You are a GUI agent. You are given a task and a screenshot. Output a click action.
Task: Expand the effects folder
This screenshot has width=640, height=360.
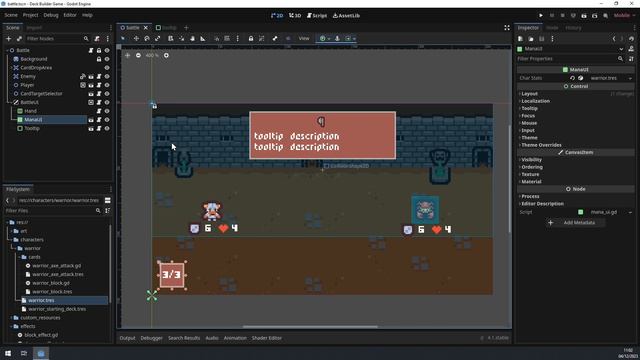tap(11, 327)
